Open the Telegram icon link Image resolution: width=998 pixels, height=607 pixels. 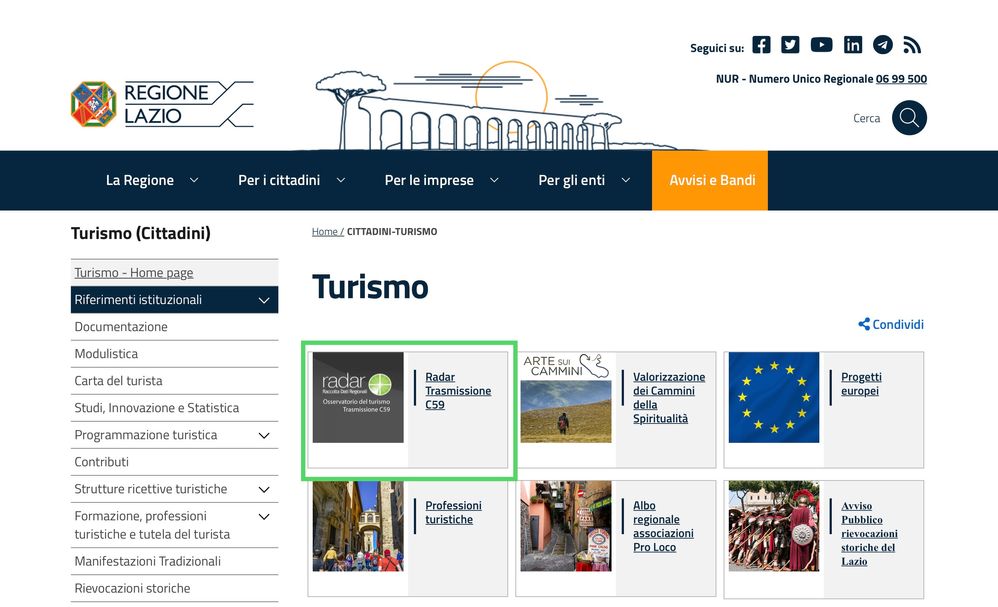click(882, 45)
